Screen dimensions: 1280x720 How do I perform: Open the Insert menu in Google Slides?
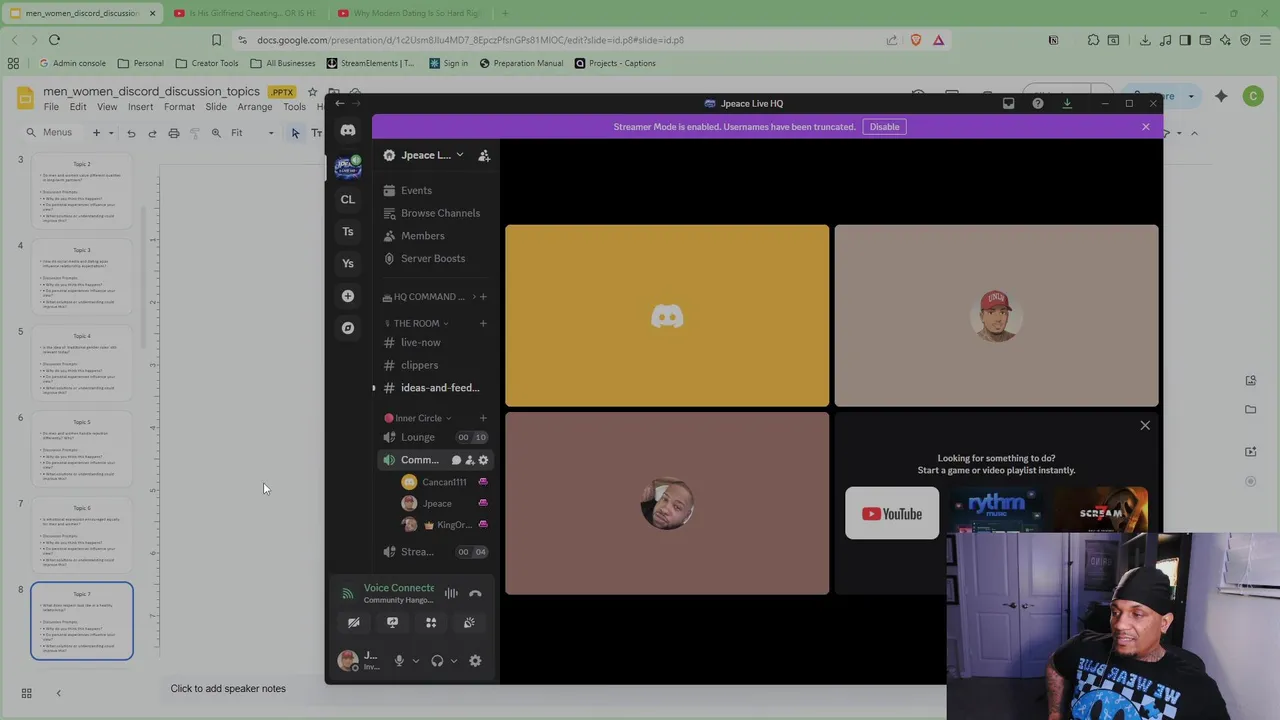point(140,107)
